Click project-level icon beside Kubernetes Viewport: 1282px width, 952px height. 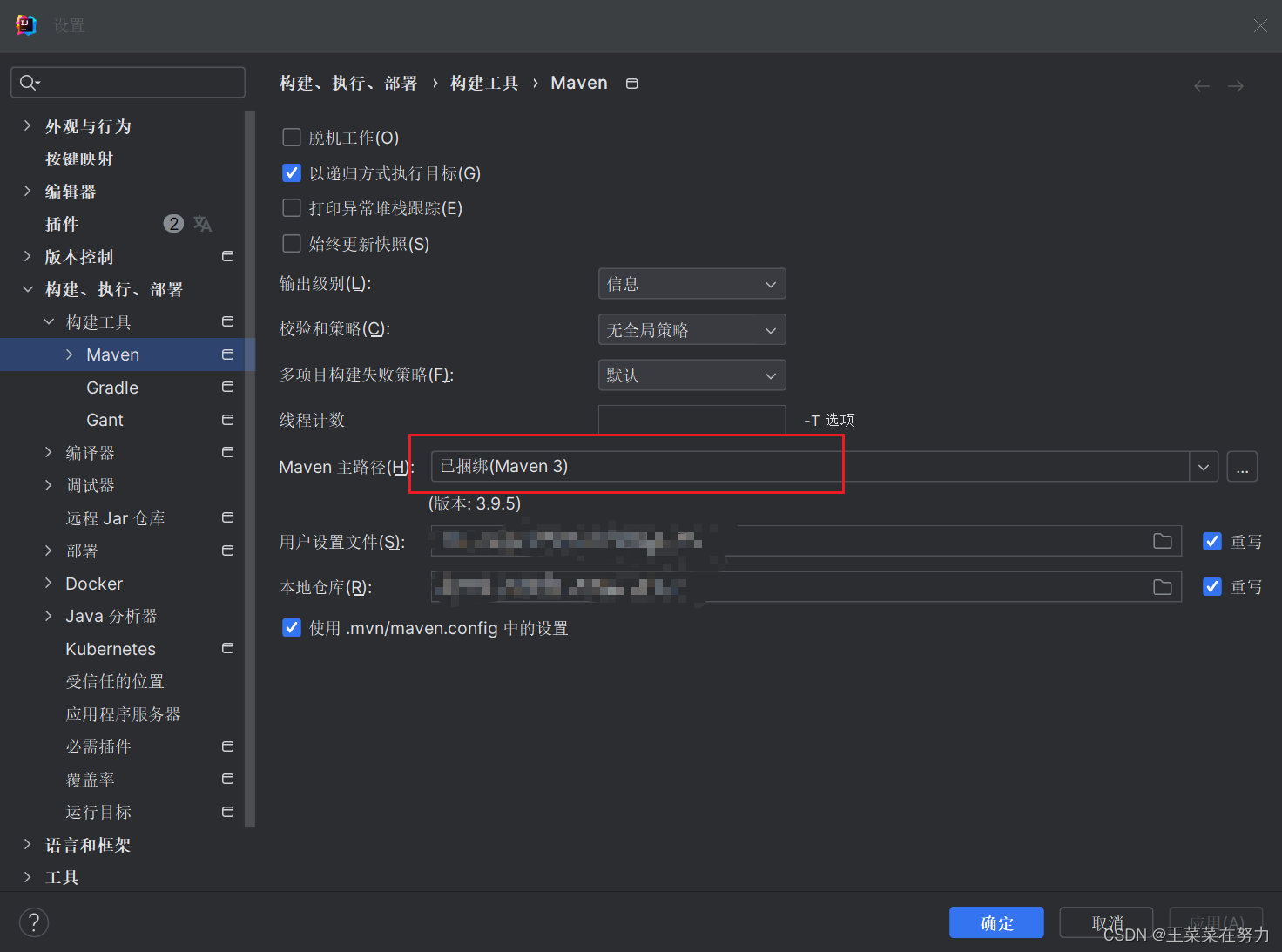(x=228, y=648)
